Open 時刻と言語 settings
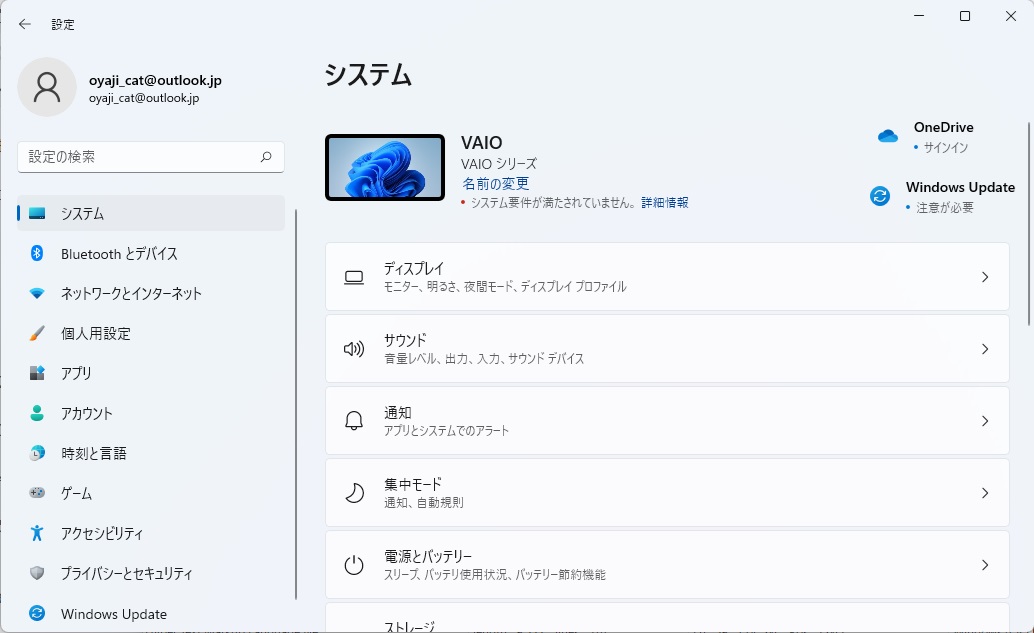The height and width of the screenshot is (633, 1034). (151, 453)
